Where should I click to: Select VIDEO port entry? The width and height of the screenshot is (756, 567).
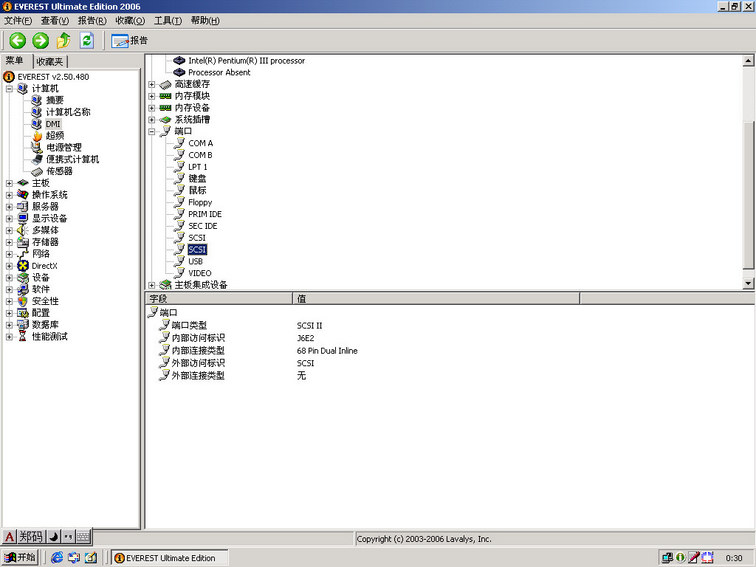[x=200, y=273]
